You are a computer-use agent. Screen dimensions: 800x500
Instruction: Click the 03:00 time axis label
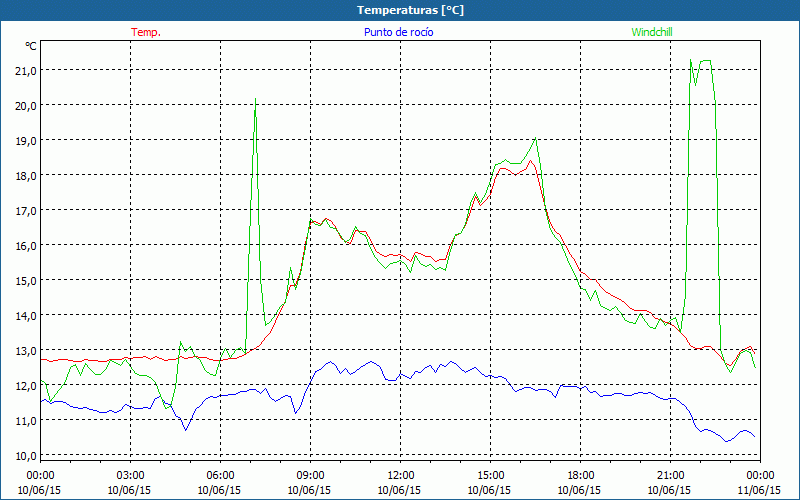[x=130, y=476]
